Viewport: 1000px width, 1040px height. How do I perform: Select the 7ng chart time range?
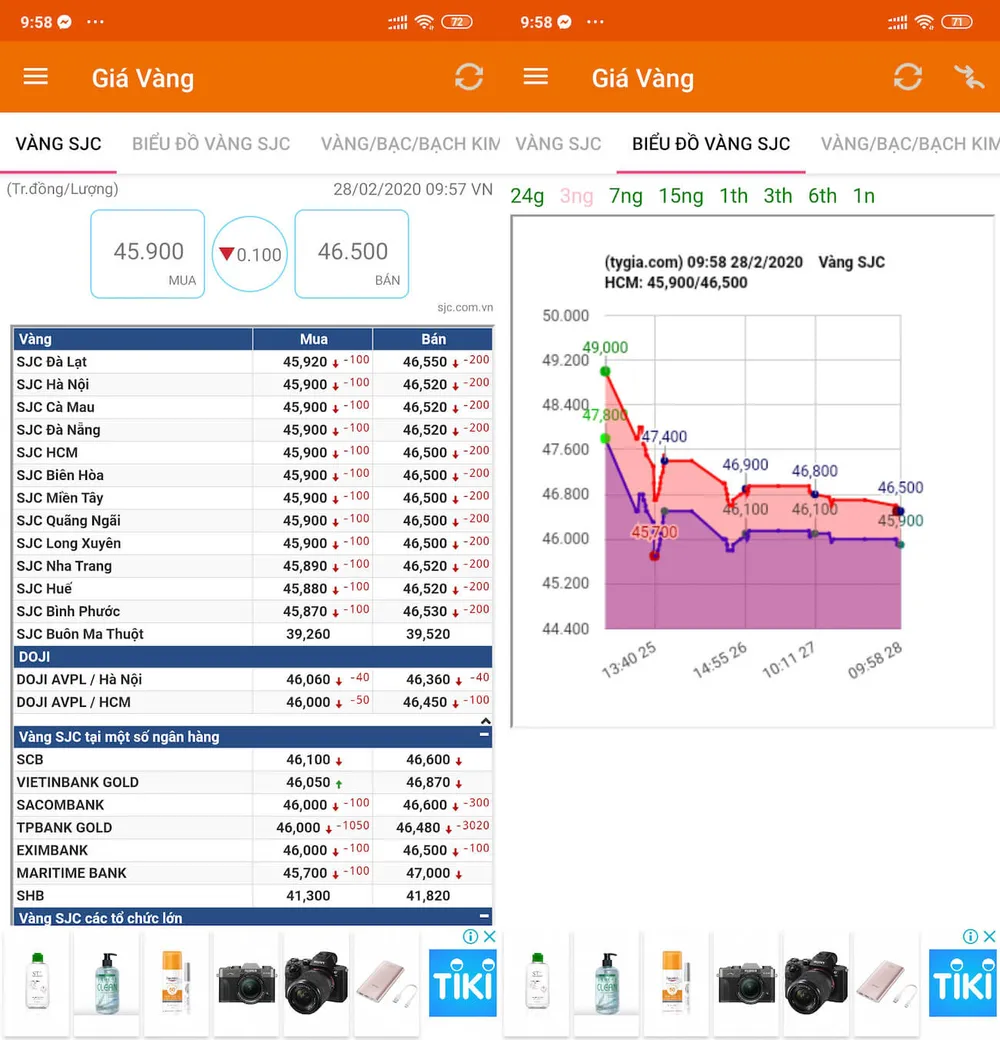click(x=626, y=196)
